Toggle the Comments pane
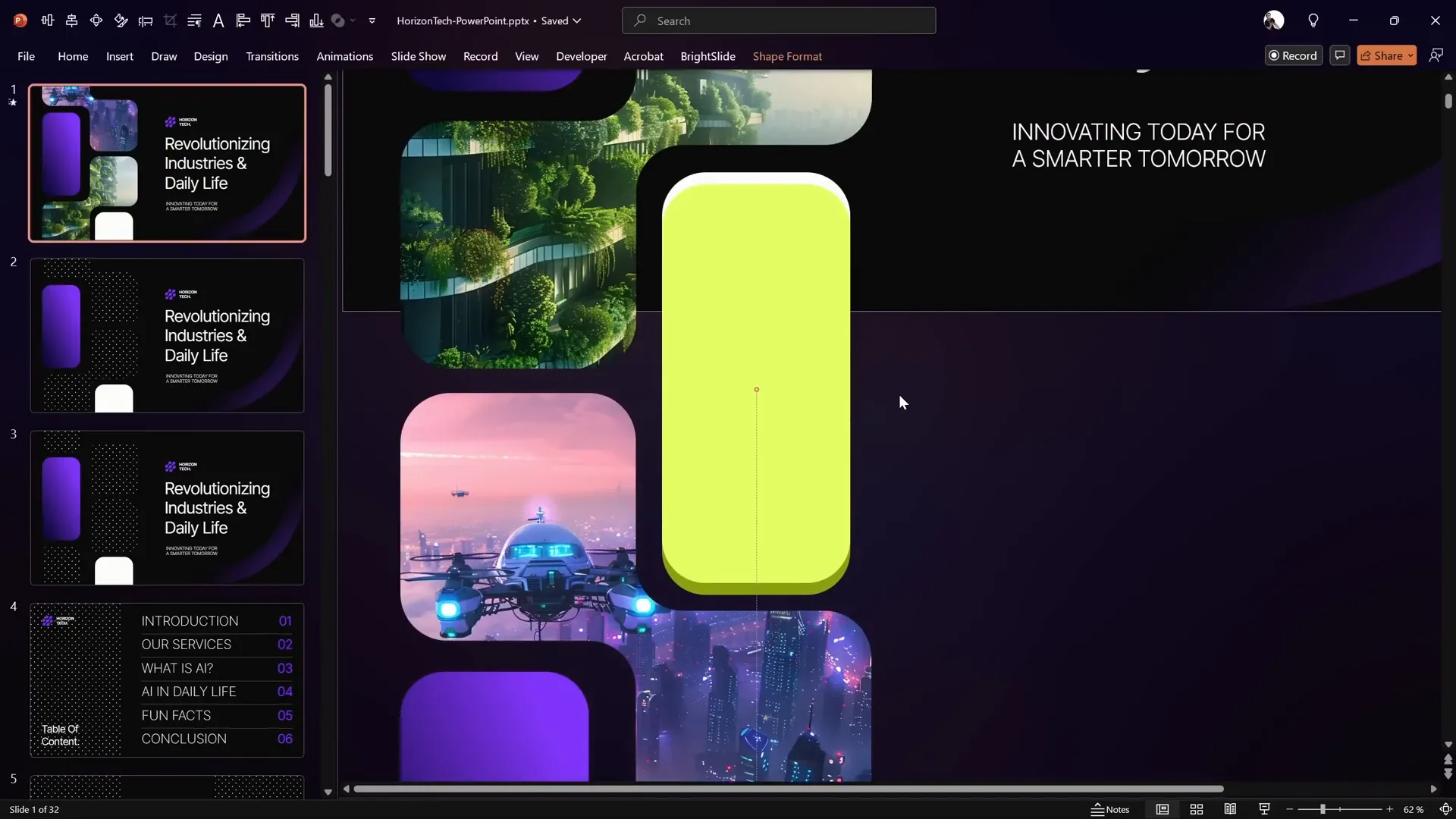 pos(1340,55)
